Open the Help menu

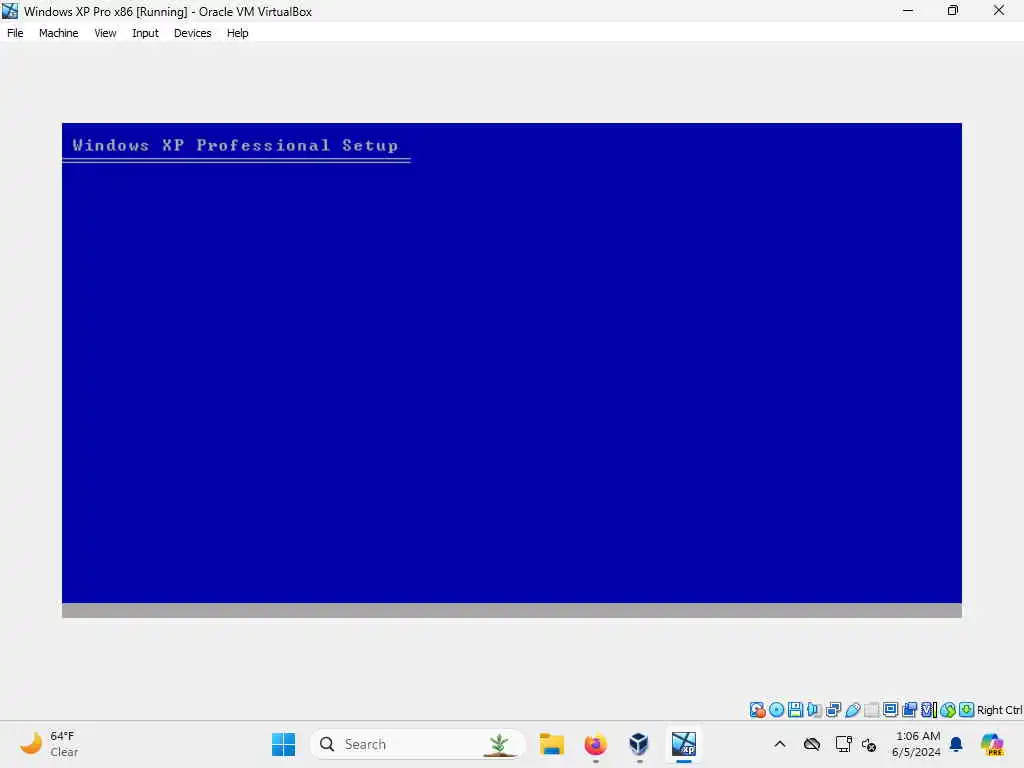coord(237,33)
